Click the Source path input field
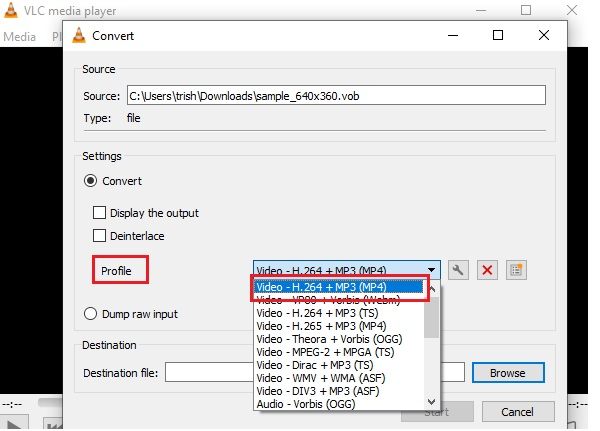The image size is (600, 431). coord(336,95)
